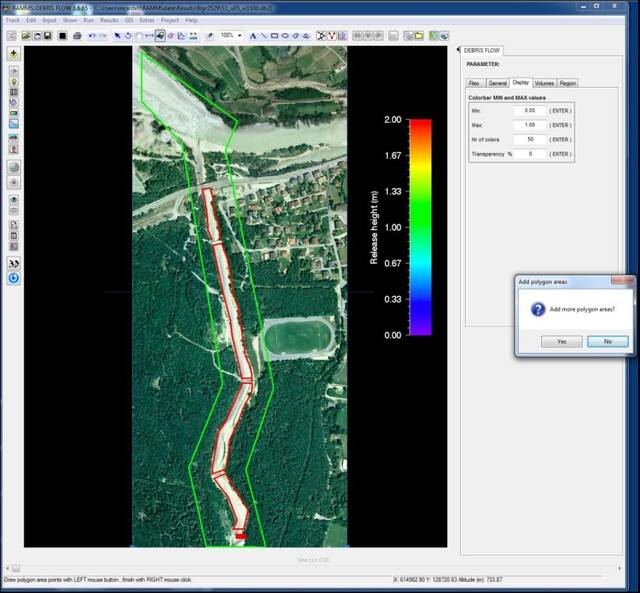640x593 pixels.
Task: Click the grey sphere icon in left sidebar
Action: (x=14, y=167)
